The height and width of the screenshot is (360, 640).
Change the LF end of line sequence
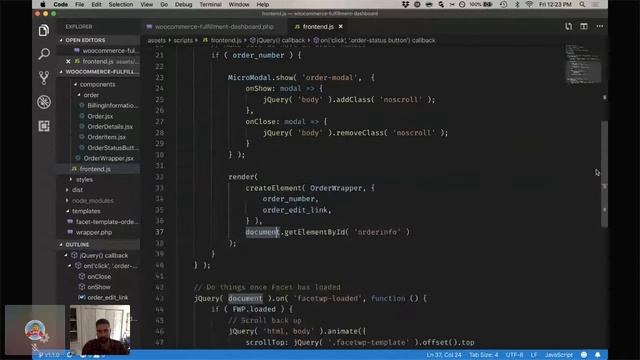(533, 355)
